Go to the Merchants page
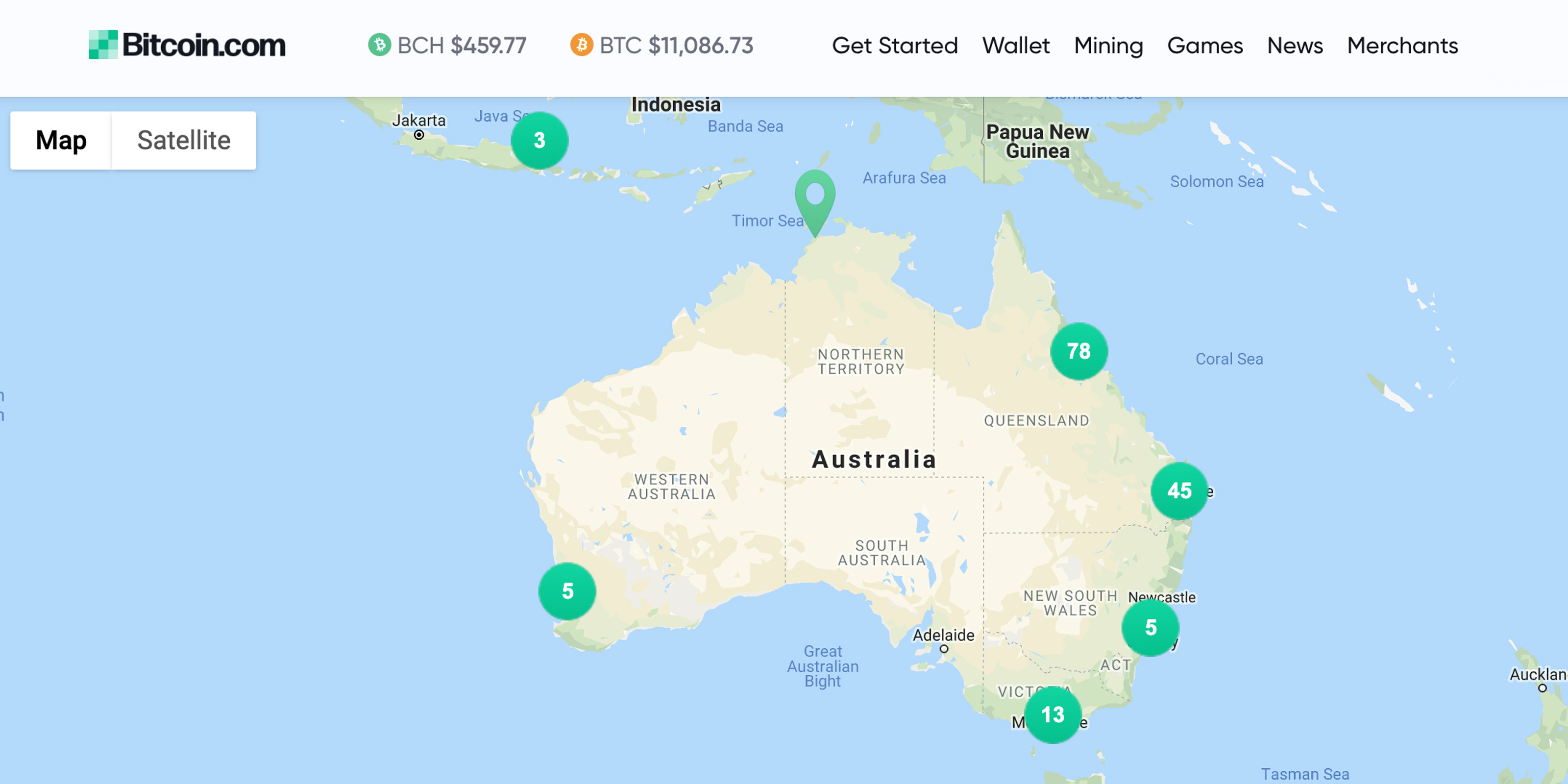 [x=1402, y=46]
